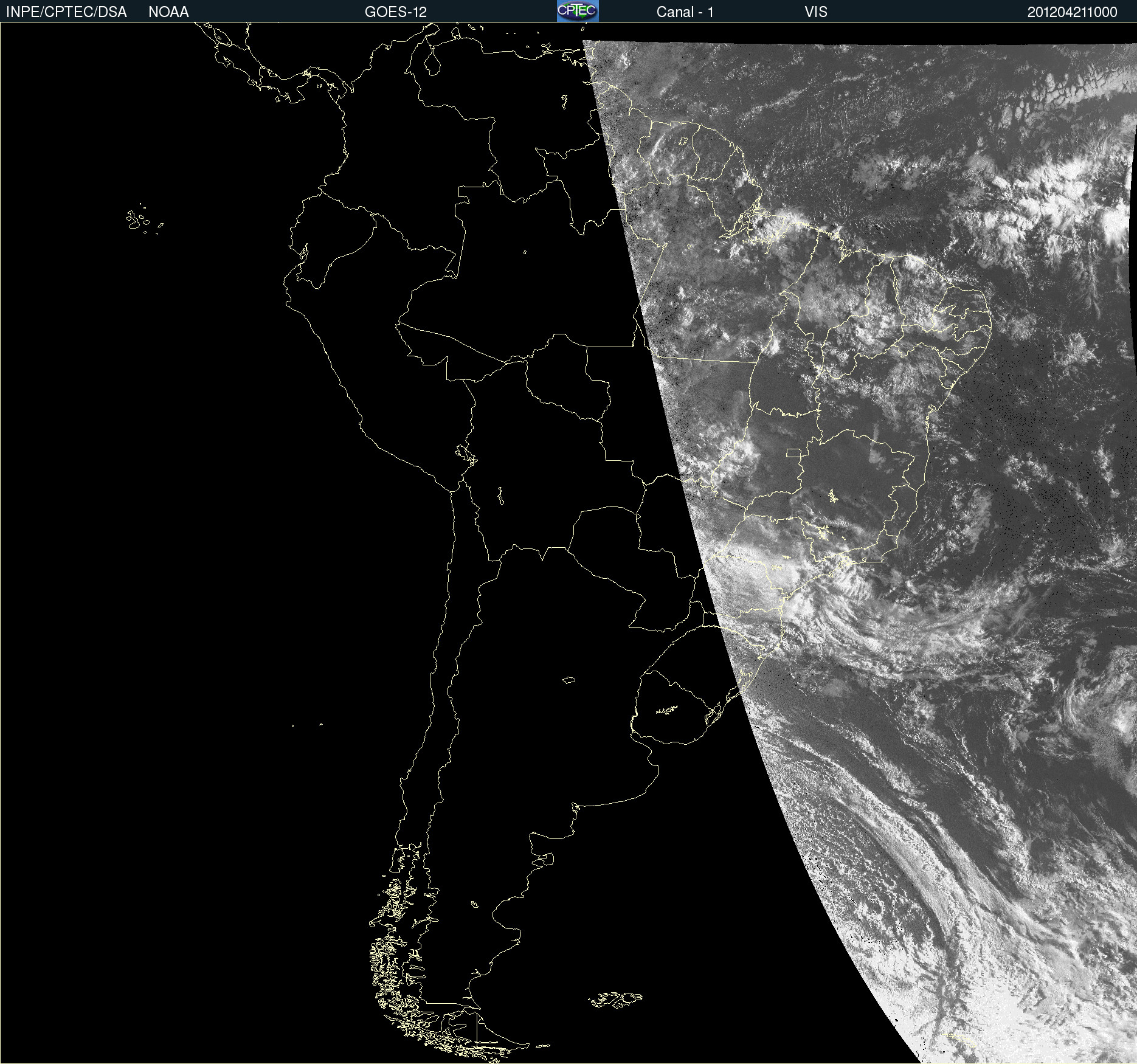Click the NOAA label in header
1137x1064 pixels.
(168, 12)
